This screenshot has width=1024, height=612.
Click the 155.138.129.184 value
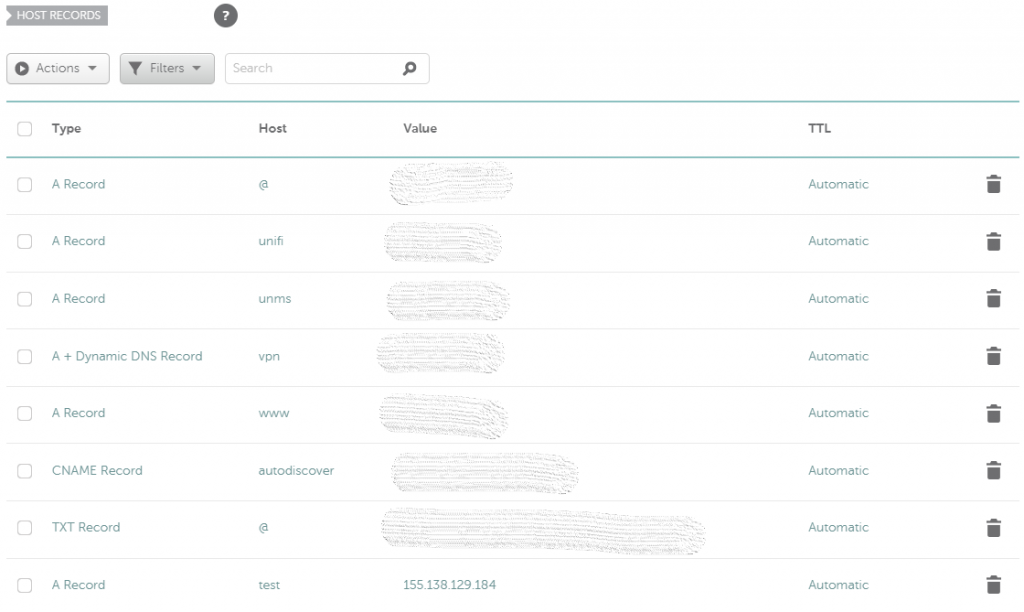point(449,585)
